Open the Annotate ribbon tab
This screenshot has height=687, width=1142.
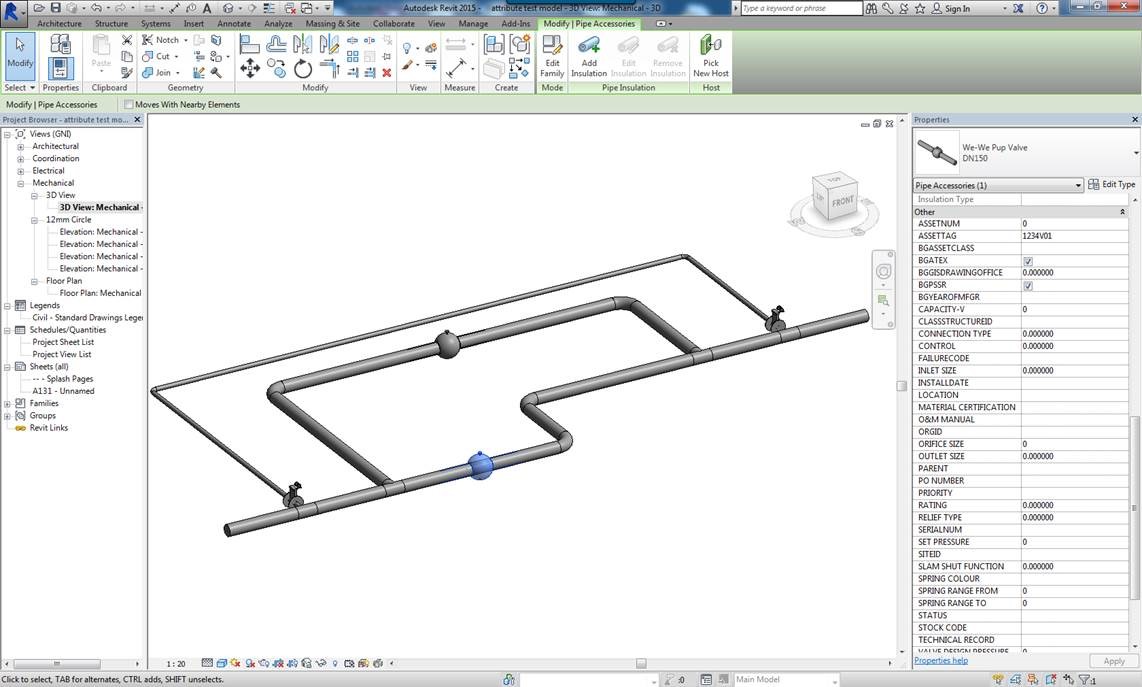[235, 23]
